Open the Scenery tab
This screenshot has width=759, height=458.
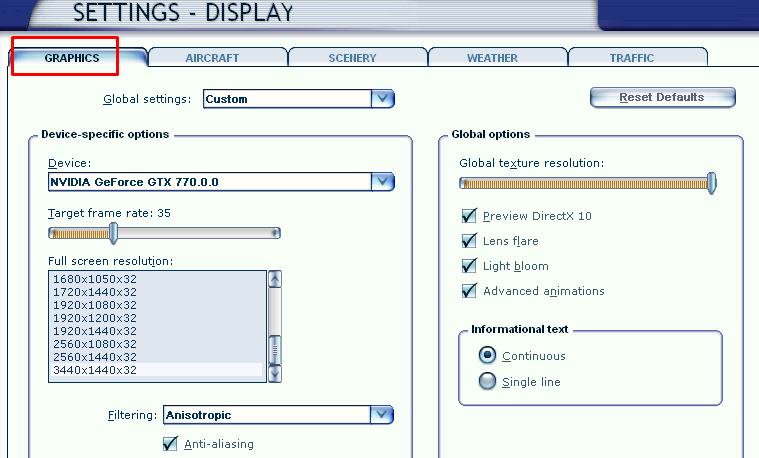tap(352, 58)
